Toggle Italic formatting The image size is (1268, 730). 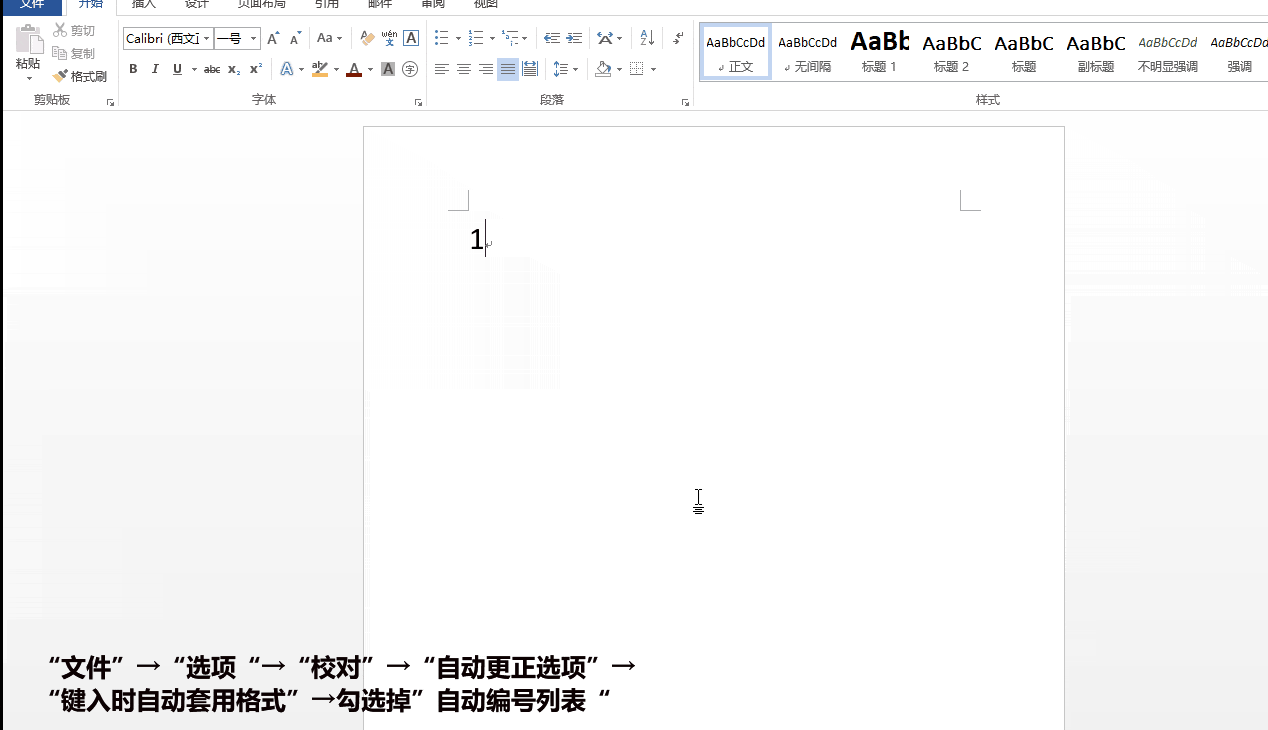click(x=155, y=69)
